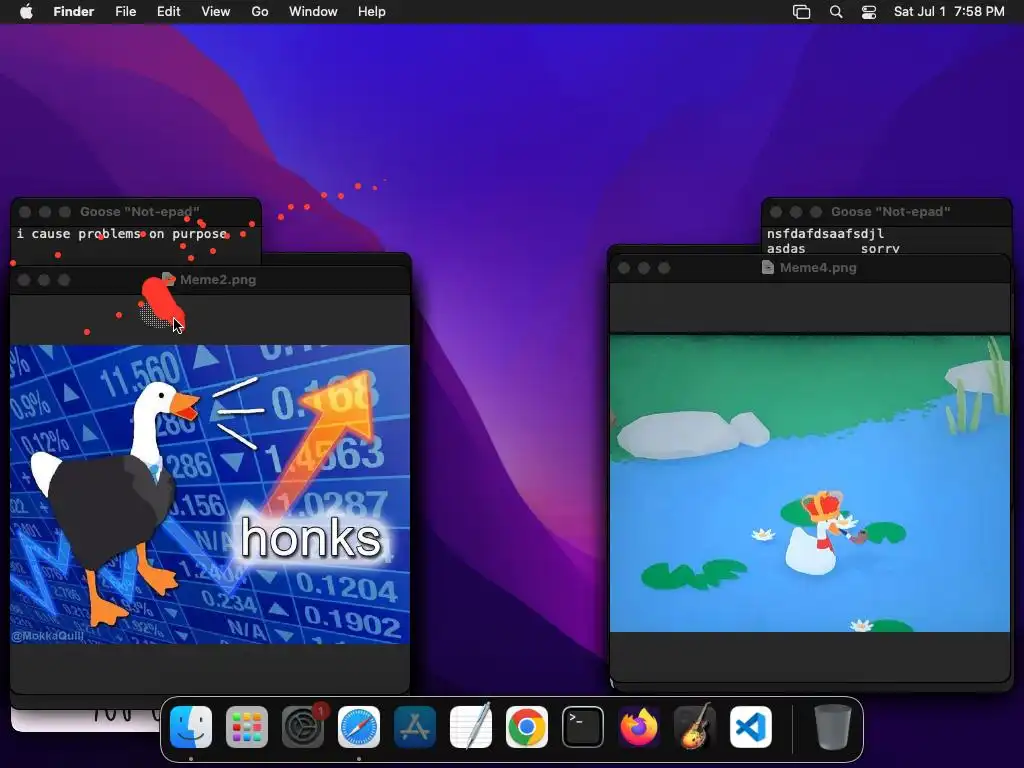Click the 'nsfdafdsaafsdjl' text line

click(x=825, y=234)
